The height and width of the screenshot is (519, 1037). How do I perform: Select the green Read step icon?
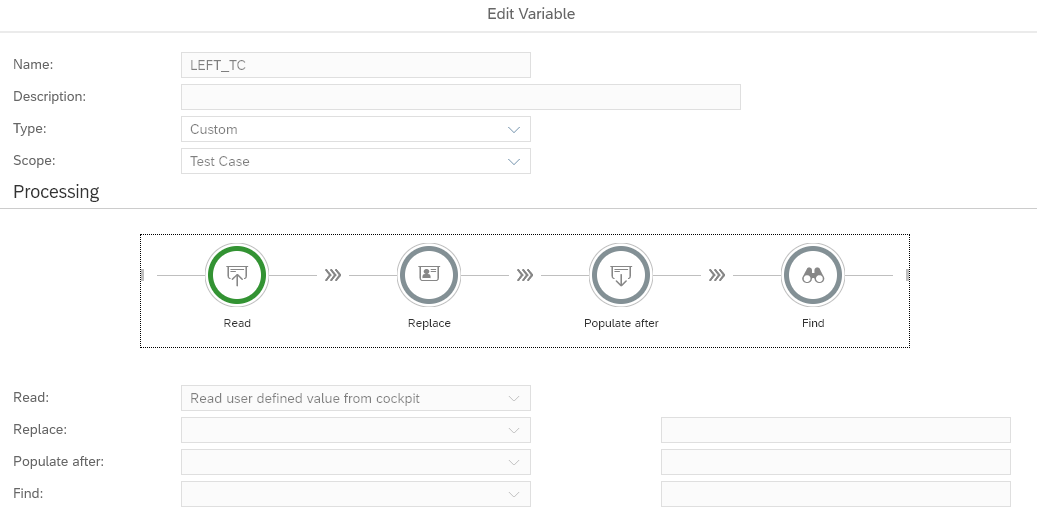237,275
